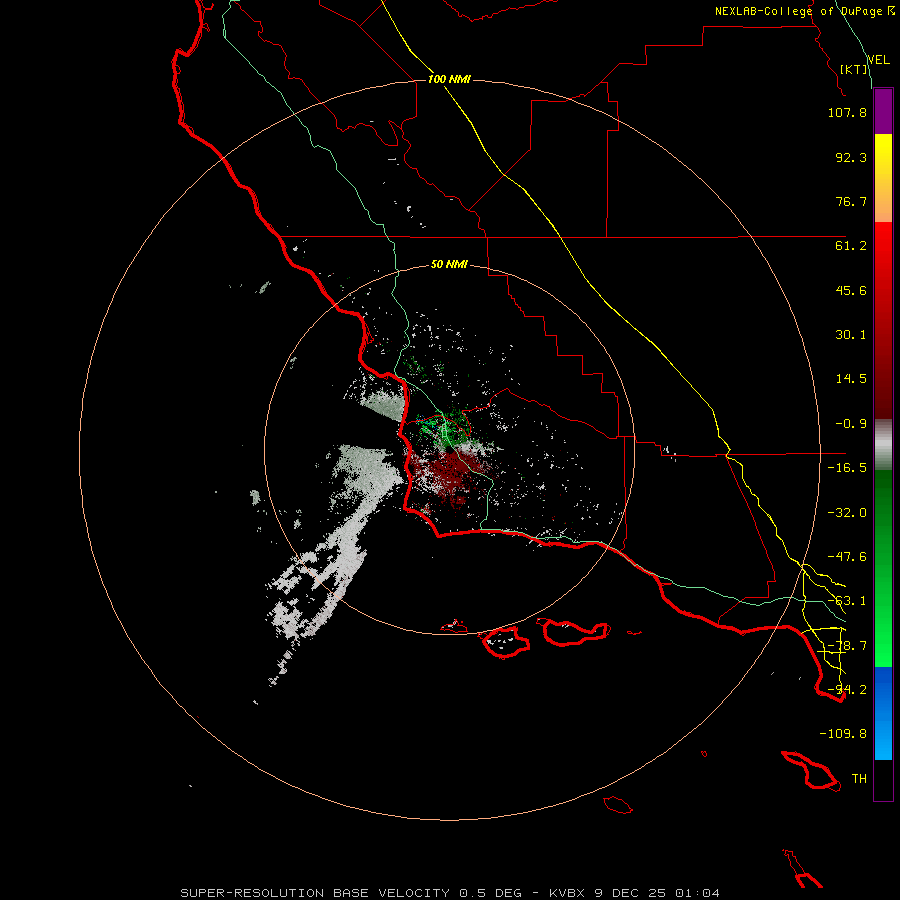This screenshot has width=900, height=900.
Task: Pick the dark TH segment of the color bar
Action: 883,780
